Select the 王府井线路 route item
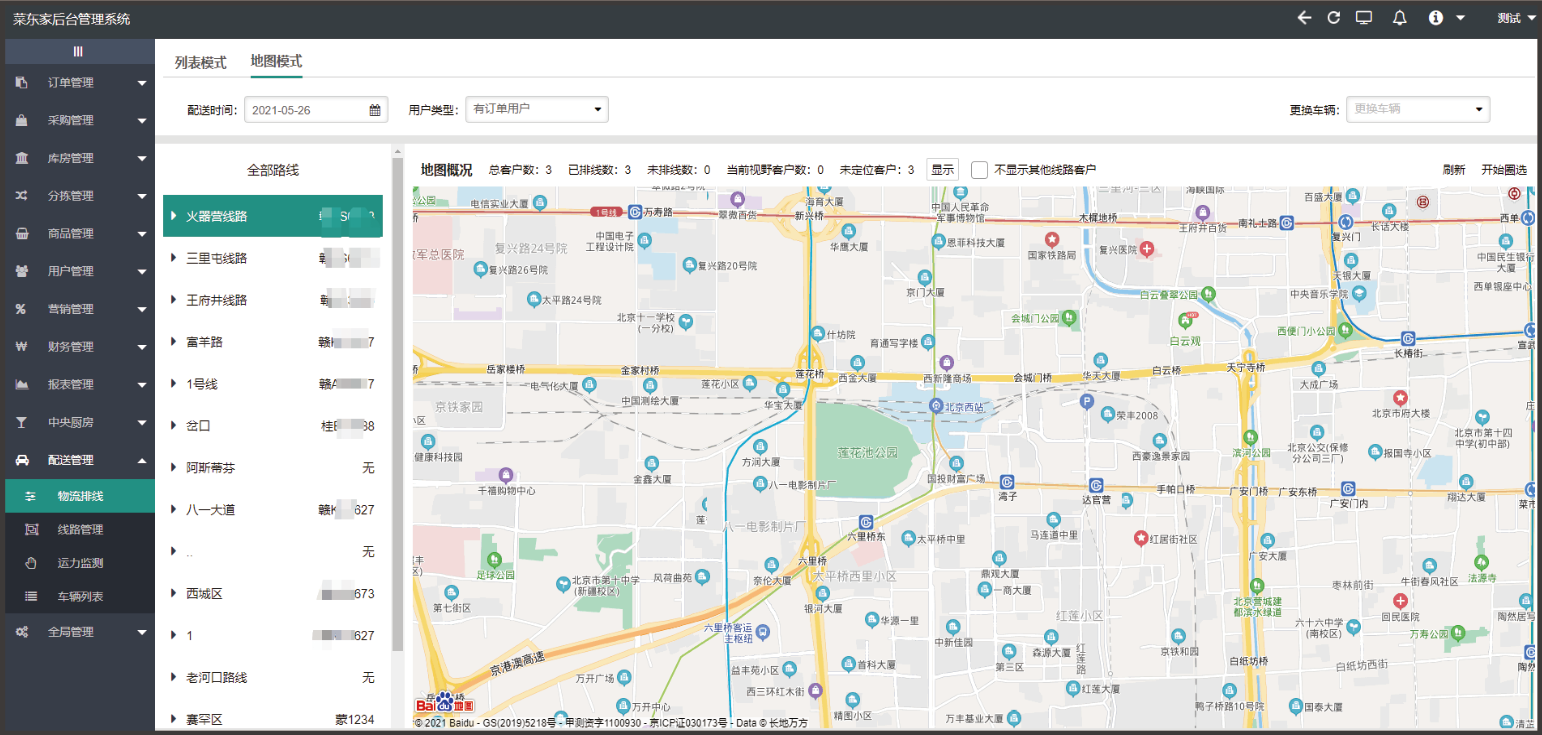1542x735 pixels. [x=216, y=300]
